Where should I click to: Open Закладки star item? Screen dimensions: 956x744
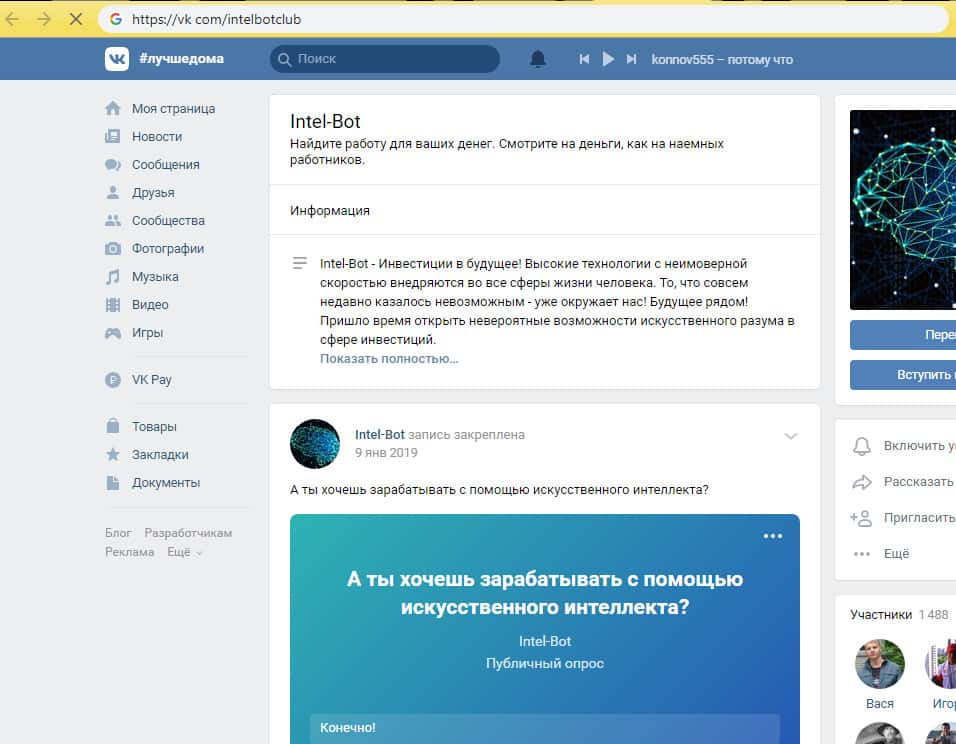click(x=159, y=454)
